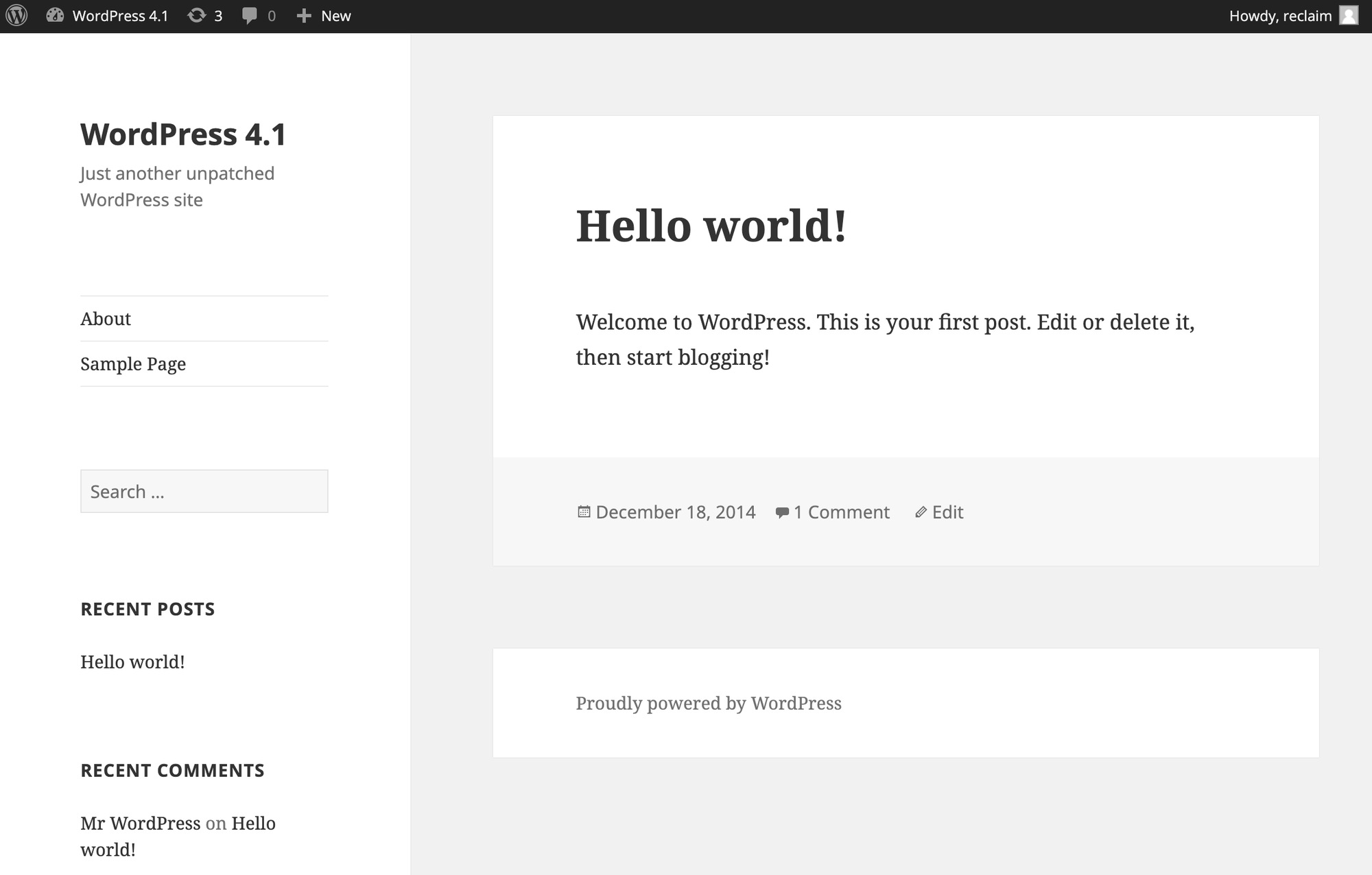The image size is (1372, 875).
Task: Click the calendar icon beside post date
Action: [583, 511]
